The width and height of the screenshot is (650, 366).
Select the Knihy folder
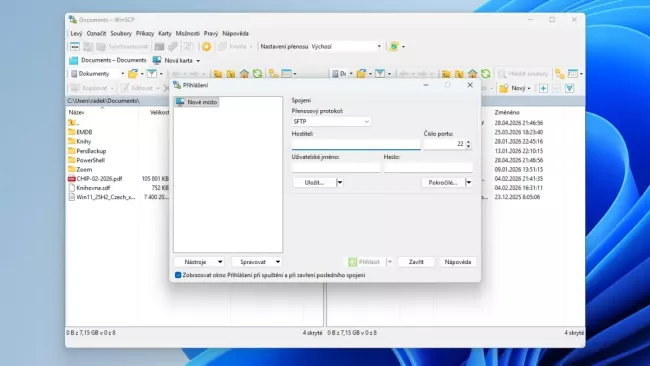[x=84, y=141]
